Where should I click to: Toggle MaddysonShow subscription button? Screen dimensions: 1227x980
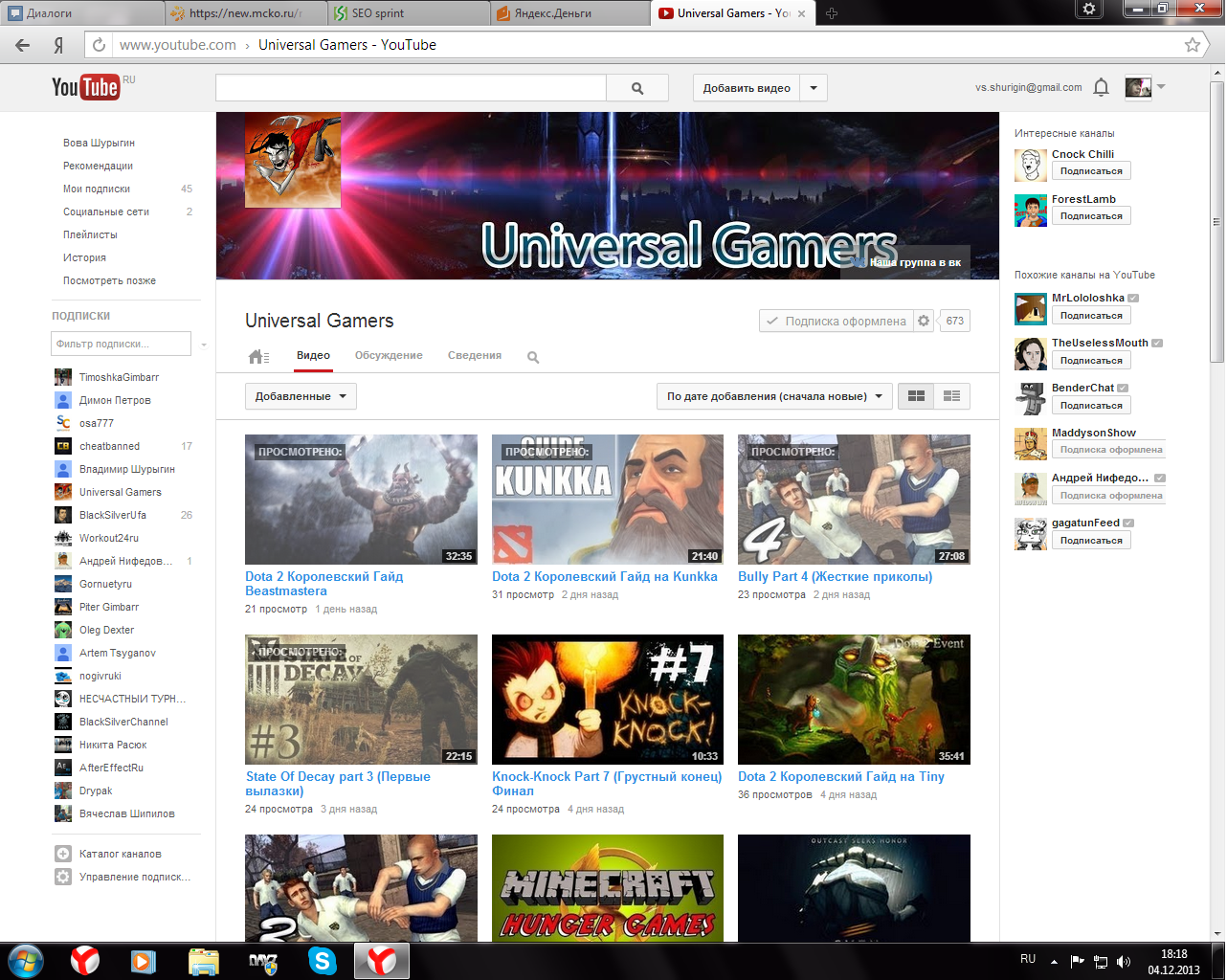click(1110, 450)
